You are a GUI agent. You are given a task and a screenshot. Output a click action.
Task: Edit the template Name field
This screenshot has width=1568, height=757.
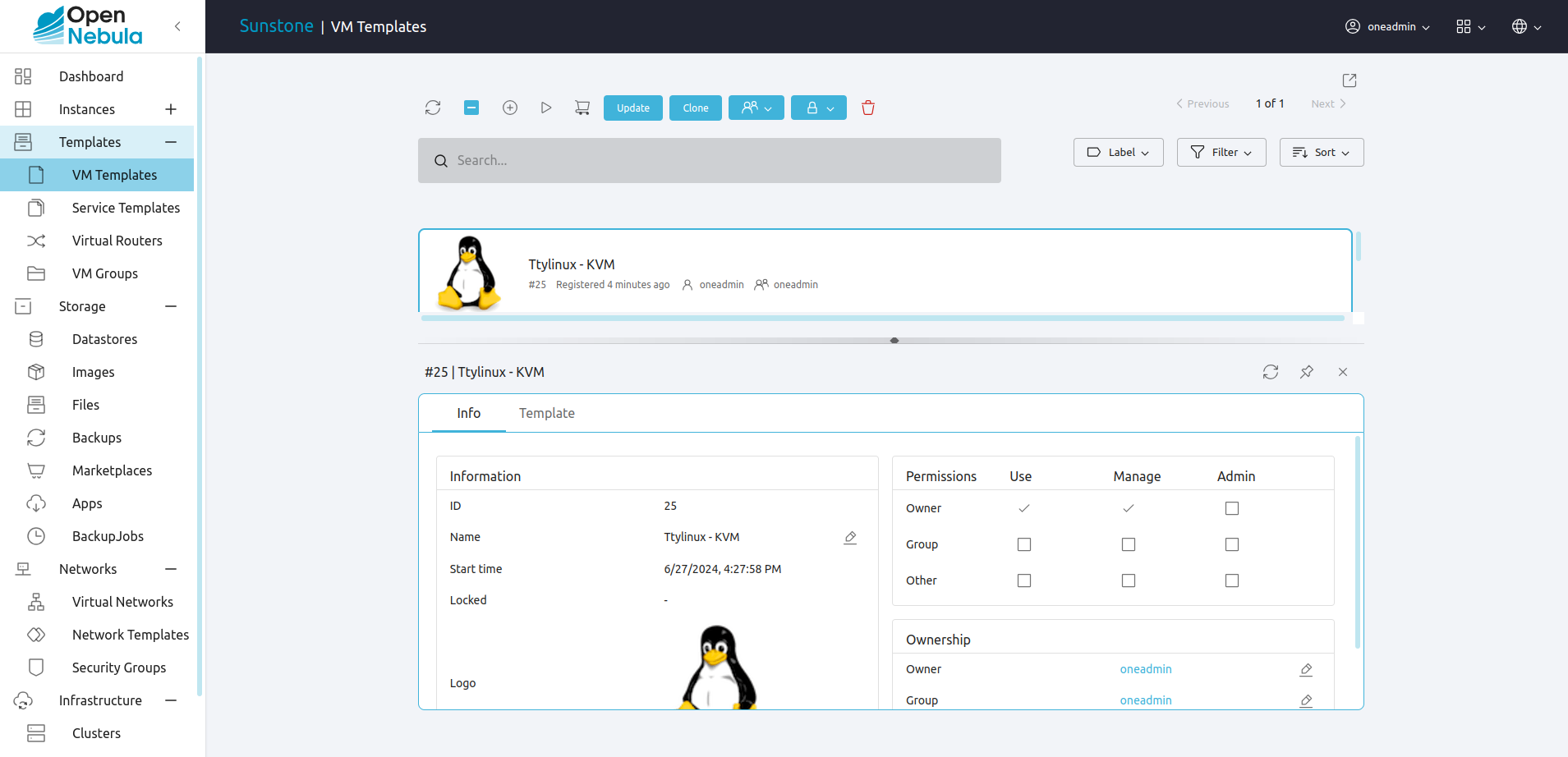(850, 537)
